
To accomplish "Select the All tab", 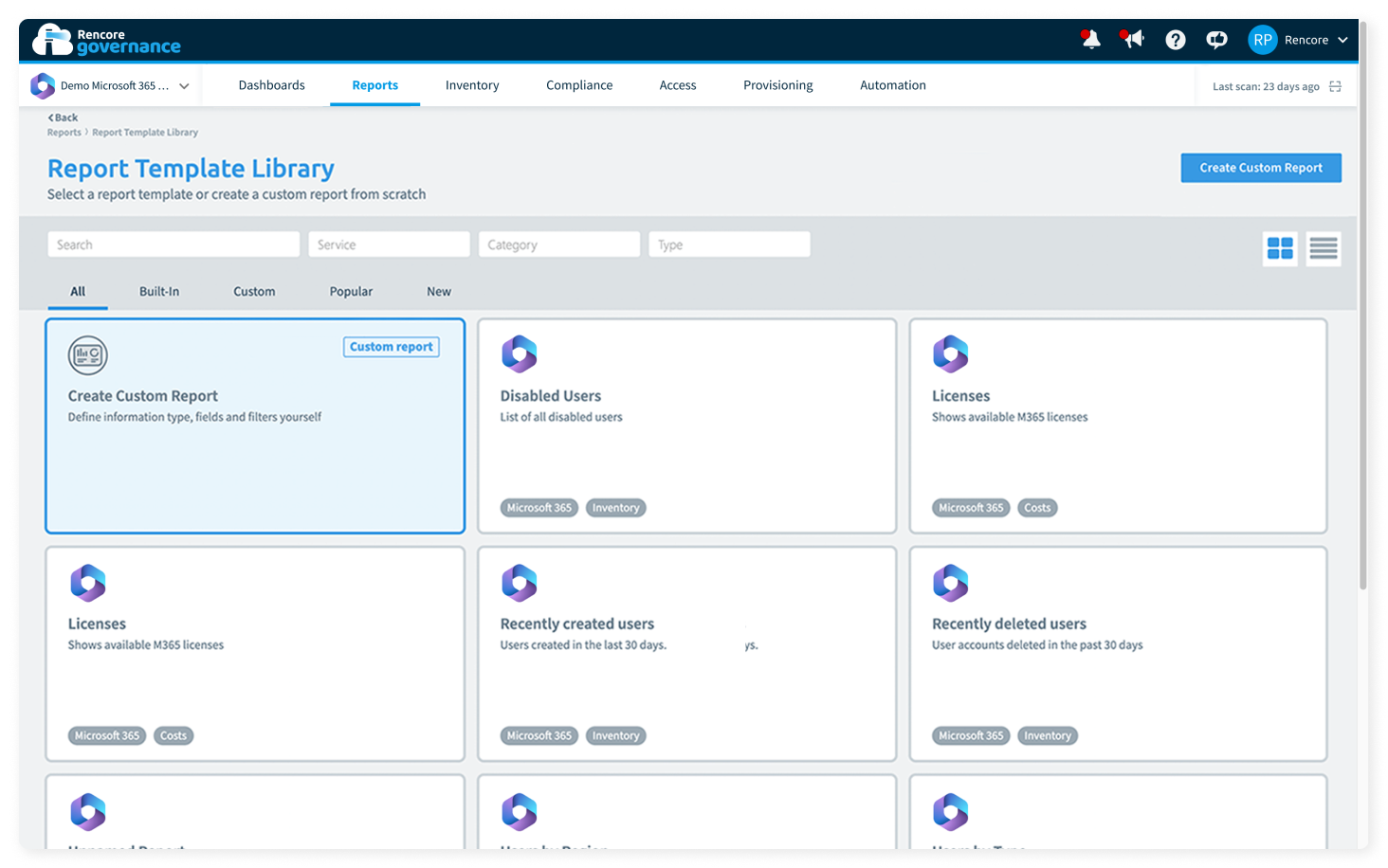I will coord(78,292).
